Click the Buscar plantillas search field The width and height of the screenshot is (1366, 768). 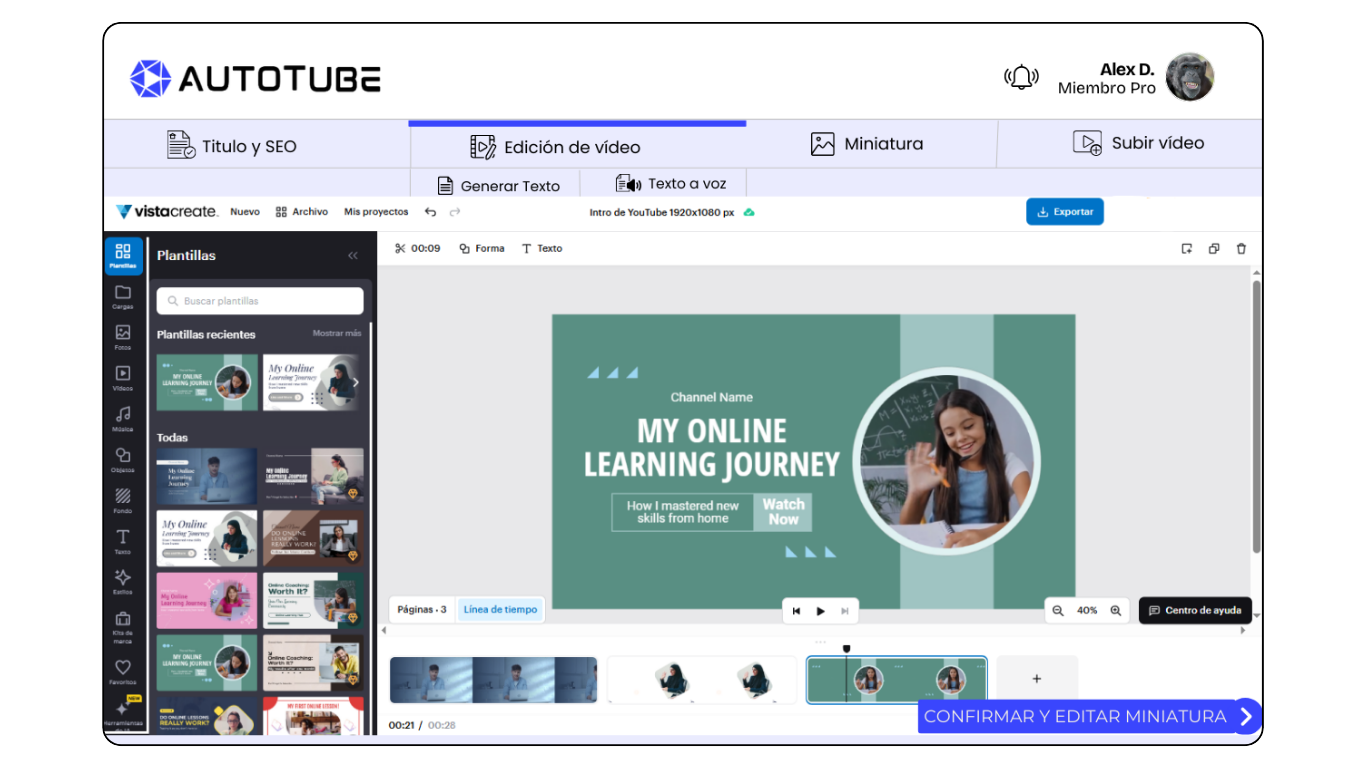(260, 301)
